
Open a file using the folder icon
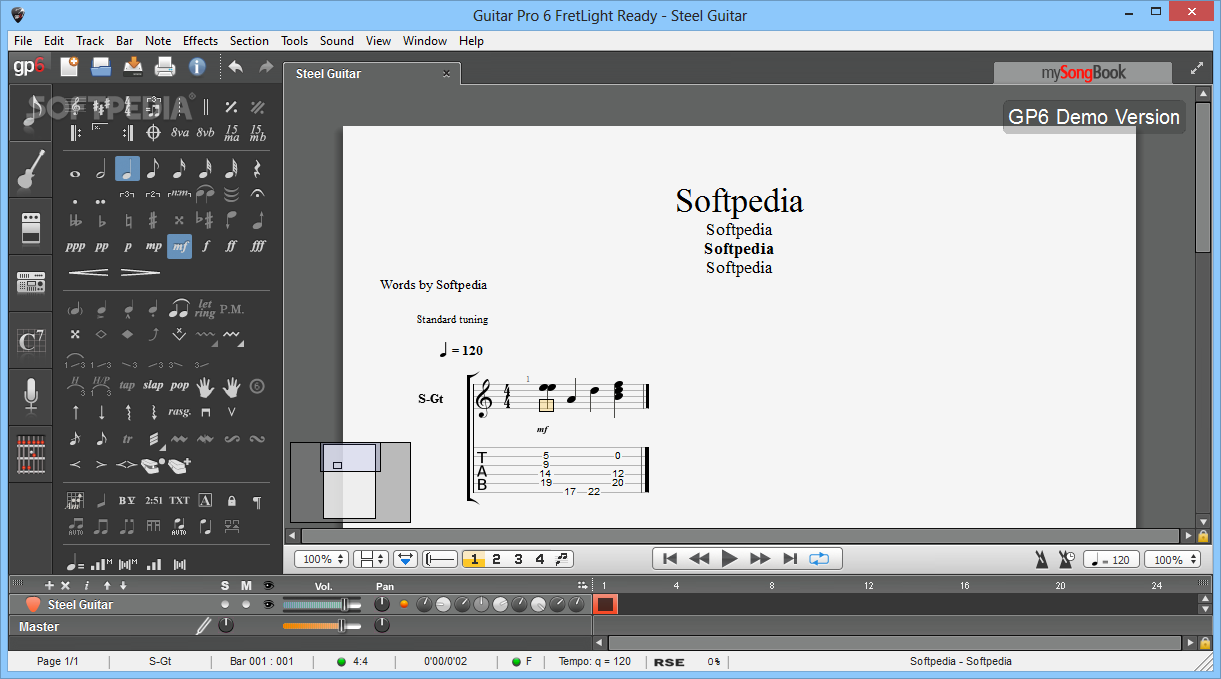pos(101,67)
